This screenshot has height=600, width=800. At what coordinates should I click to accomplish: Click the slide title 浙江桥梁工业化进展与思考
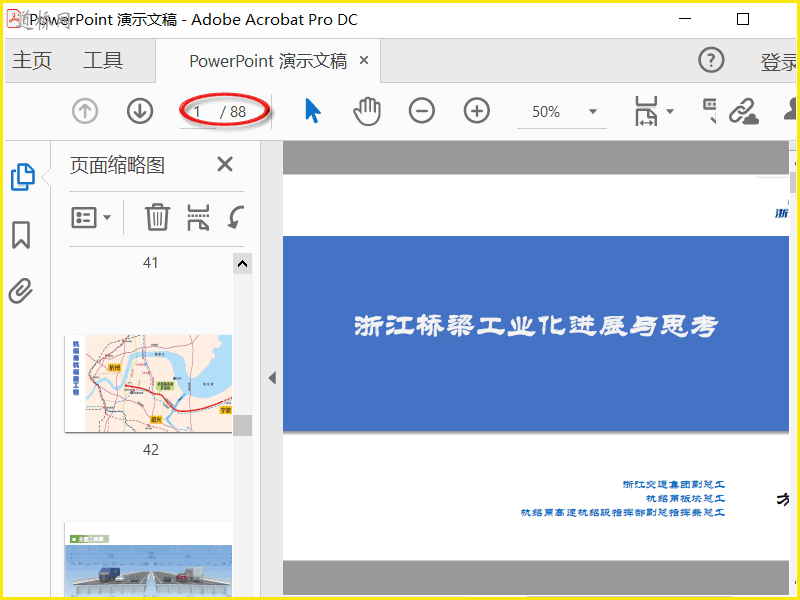pyautogui.click(x=536, y=326)
